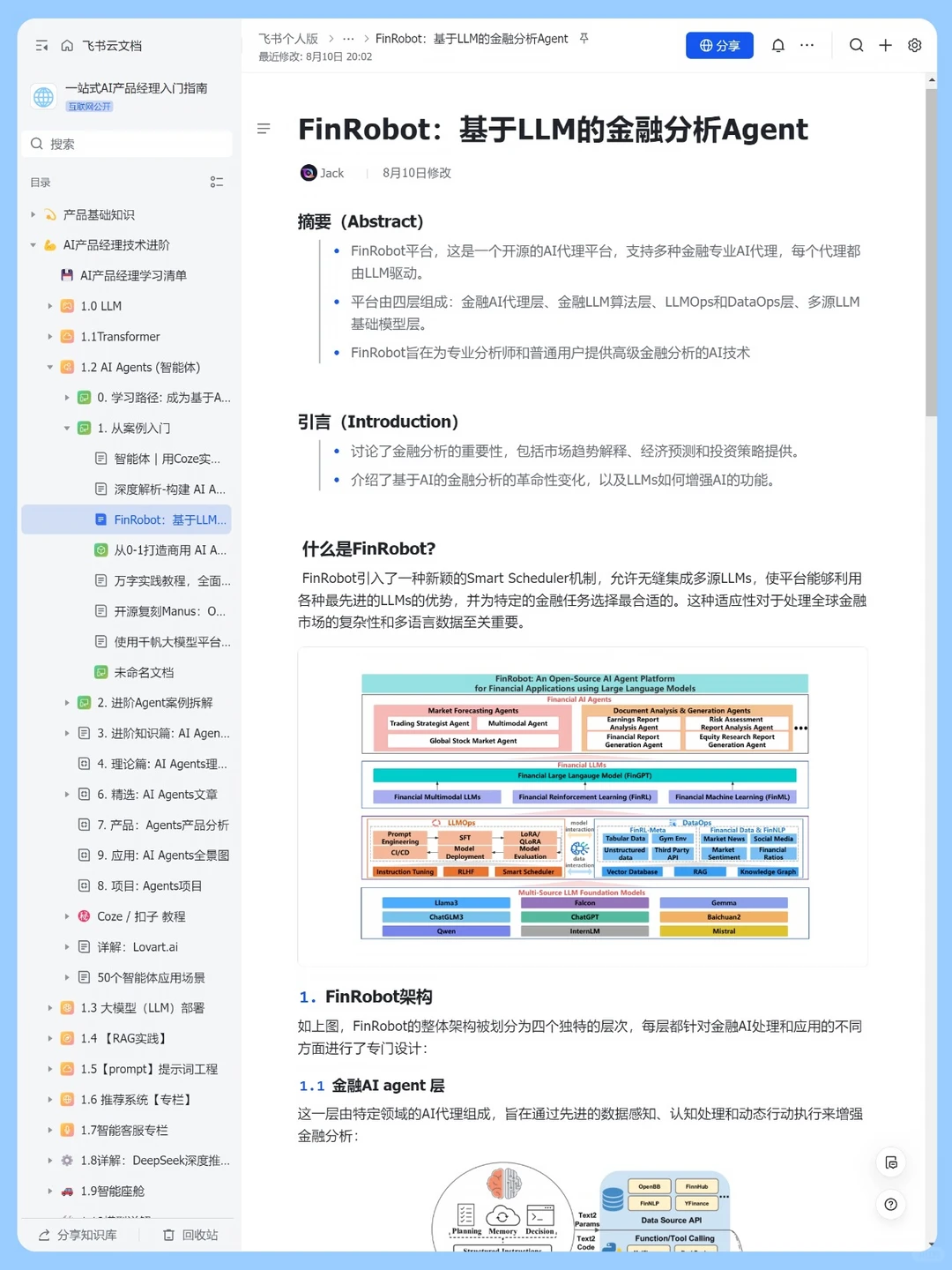The image size is (952, 1270).
Task: Expand the 1.0 LLM node
Action: [x=50, y=306]
